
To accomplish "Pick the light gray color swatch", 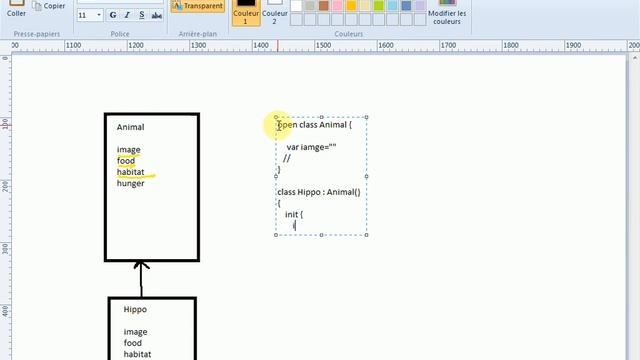I will pyautogui.click(x=310, y=6).
